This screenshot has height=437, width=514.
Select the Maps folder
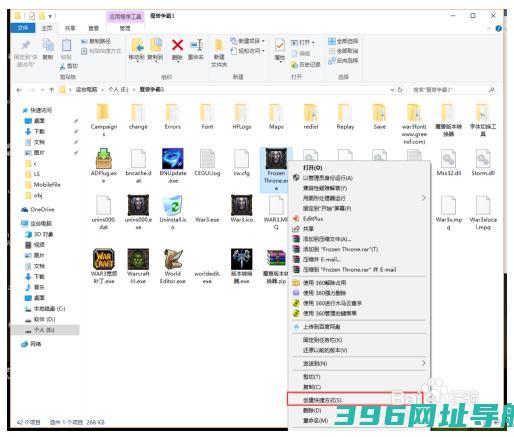point(276,113)
